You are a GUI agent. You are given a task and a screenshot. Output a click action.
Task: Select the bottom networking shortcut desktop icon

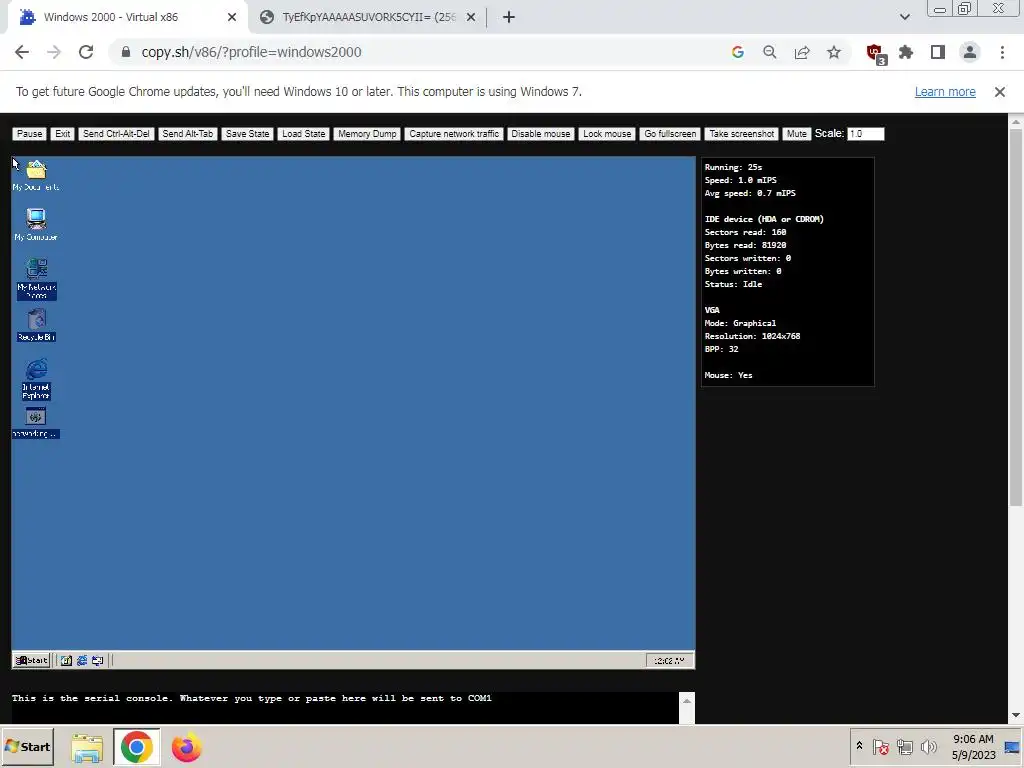[36, 423]
